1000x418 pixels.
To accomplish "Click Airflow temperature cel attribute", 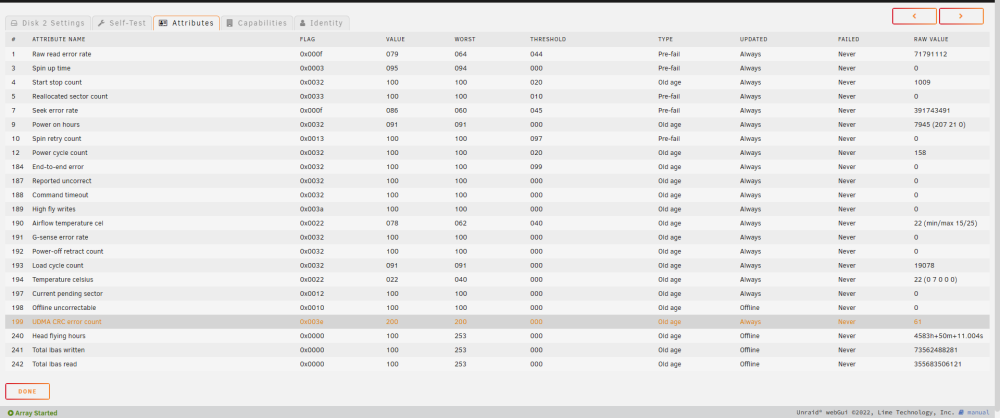I will [68, 223].
